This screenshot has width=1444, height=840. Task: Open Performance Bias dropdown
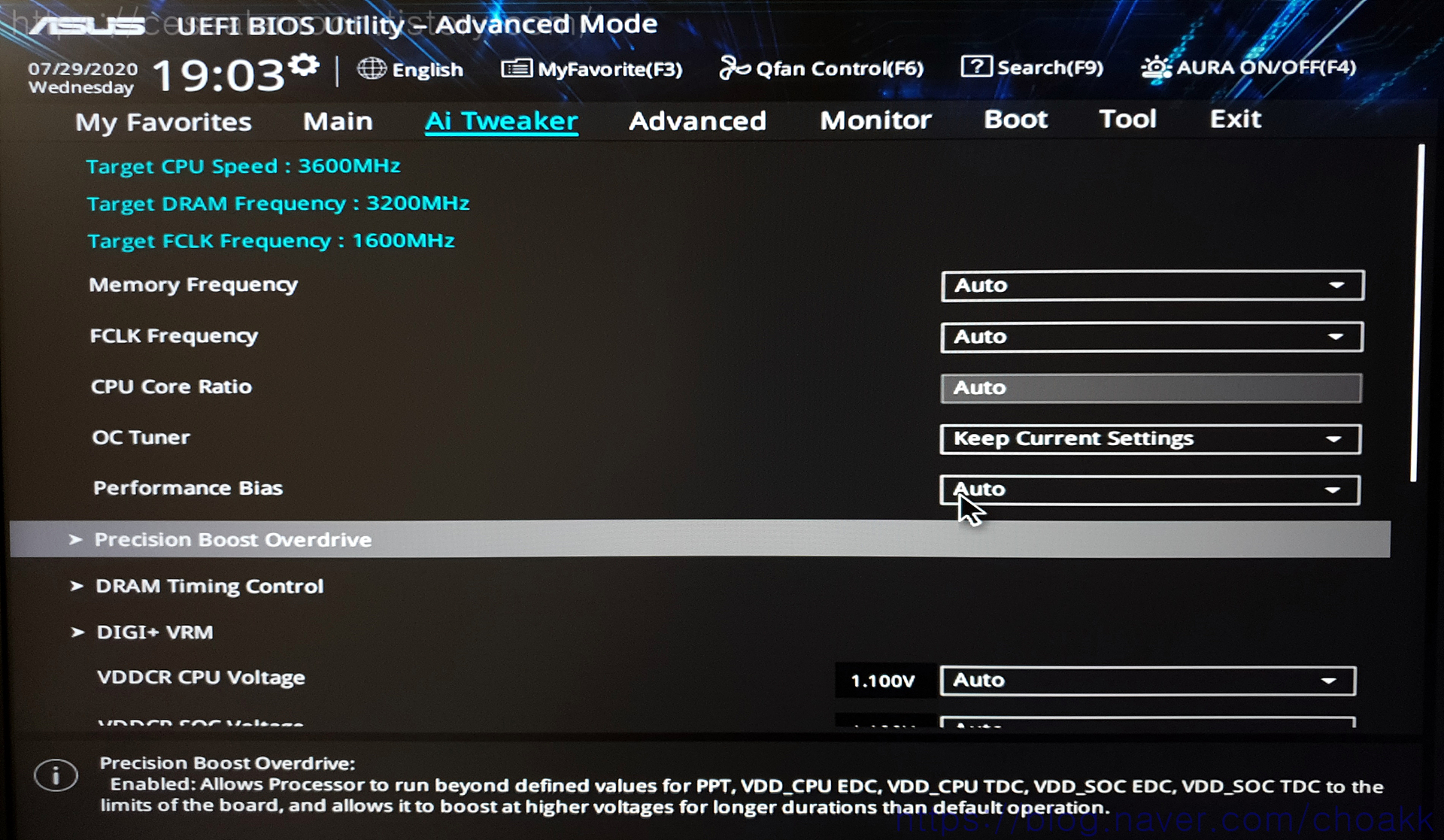click(1149, 490)
